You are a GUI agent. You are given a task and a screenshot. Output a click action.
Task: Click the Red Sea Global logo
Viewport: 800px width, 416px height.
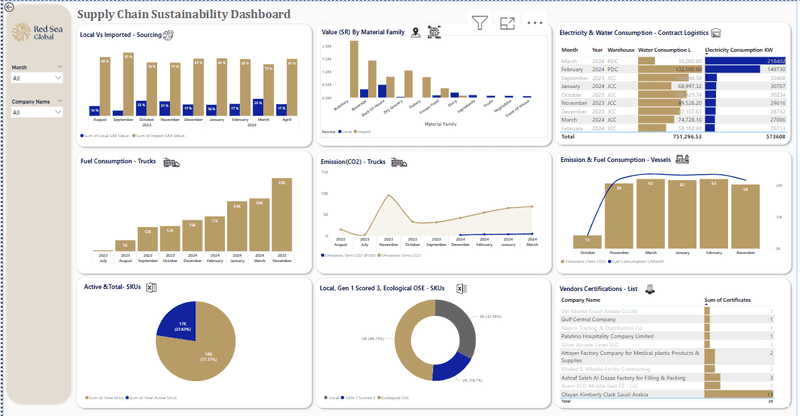(37, 32)
